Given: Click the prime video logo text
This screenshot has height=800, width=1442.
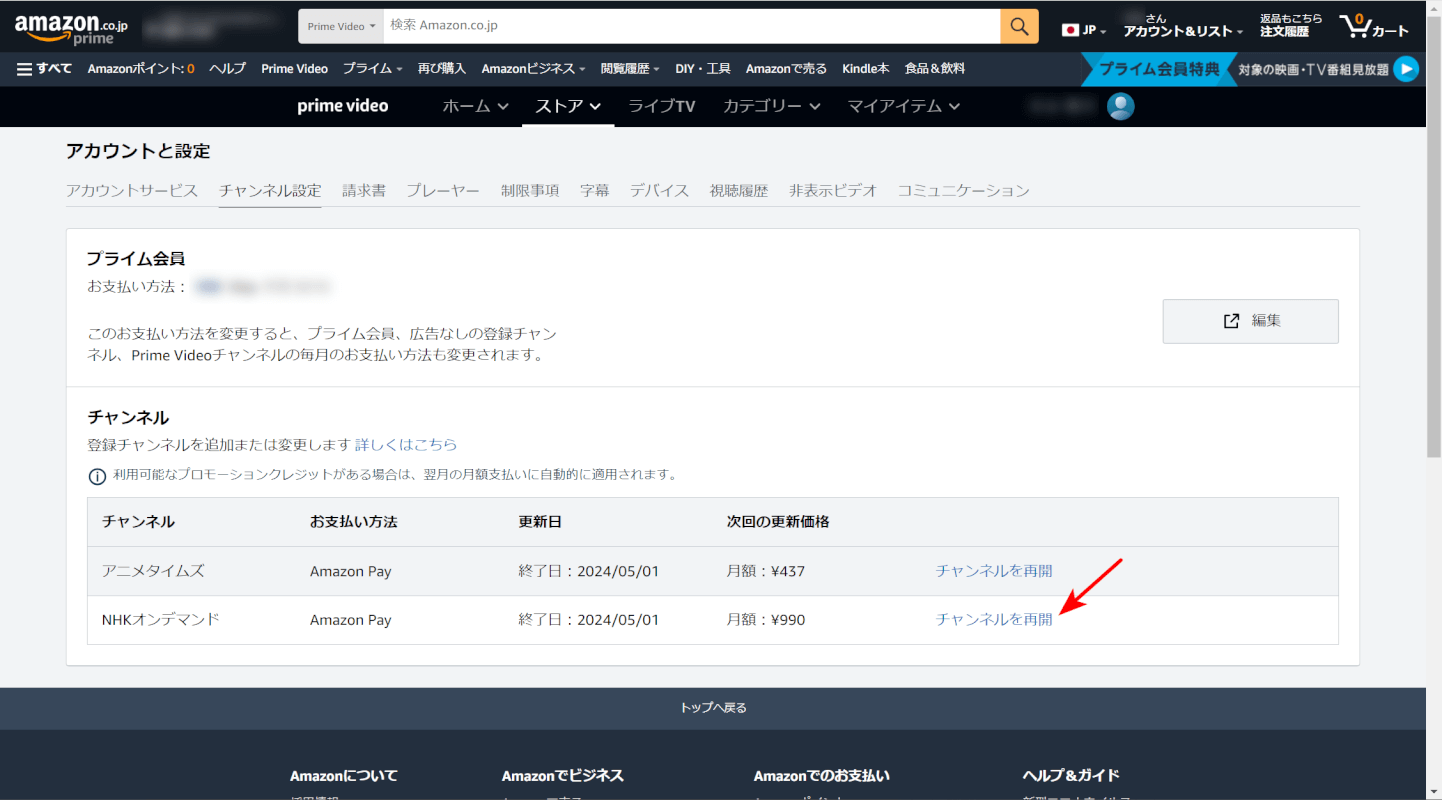Looking at the screenshot, I should click(343, 106).
